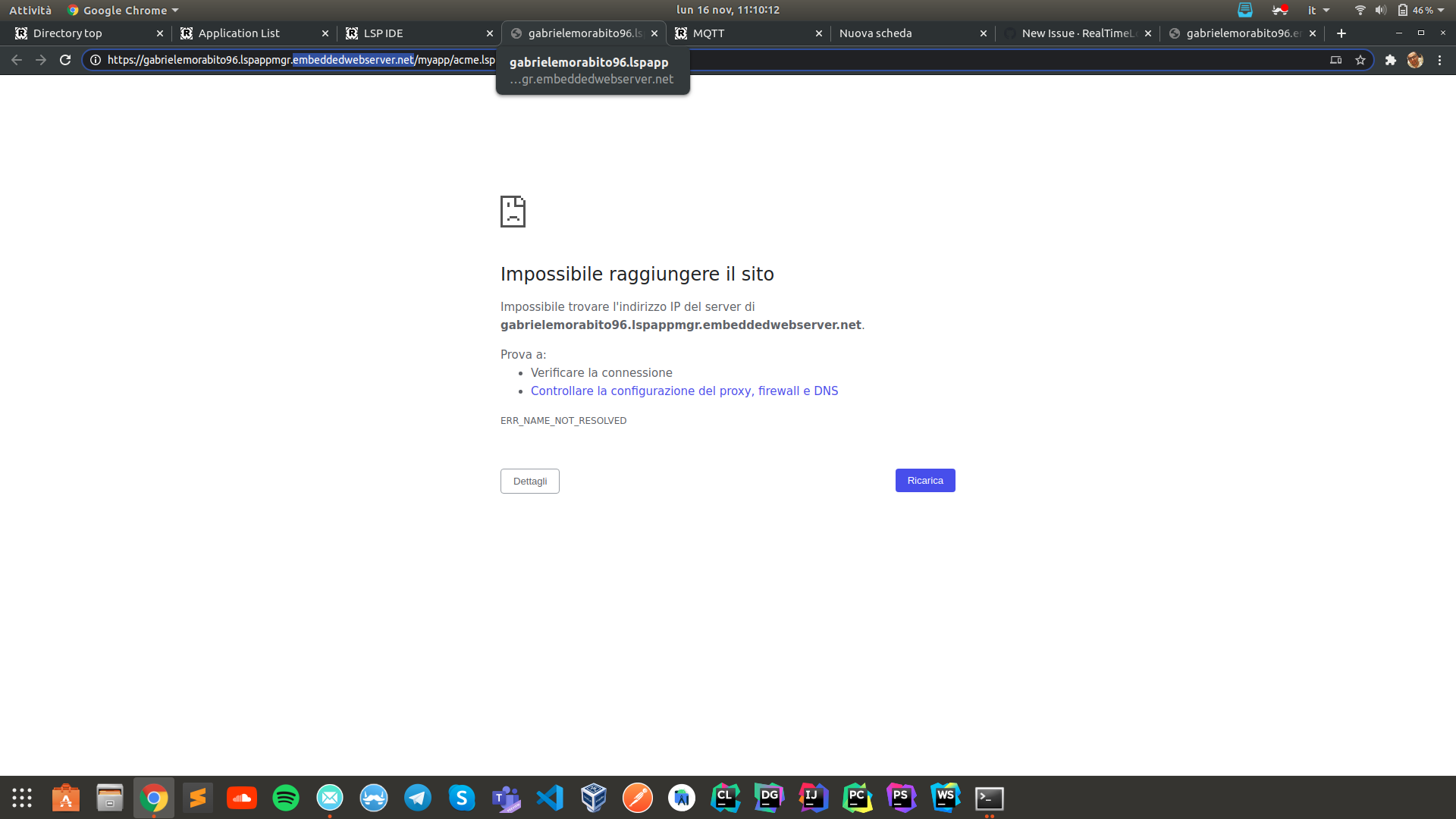Open the keyboard layout 'it' dropdown
1456x819 pixels.
coord(1319,10)
